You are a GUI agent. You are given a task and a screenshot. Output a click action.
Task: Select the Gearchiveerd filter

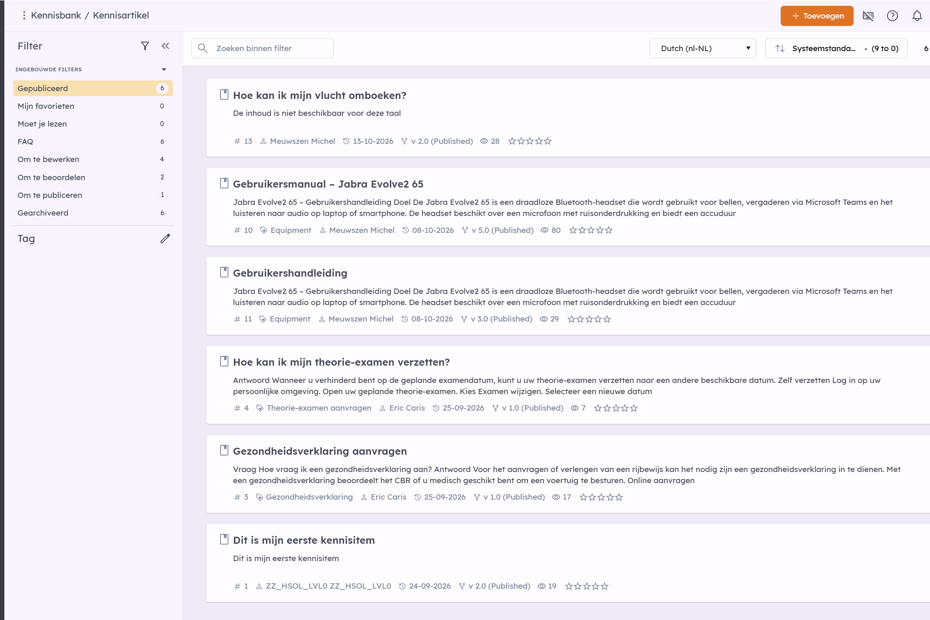click(x=93, y=213)
